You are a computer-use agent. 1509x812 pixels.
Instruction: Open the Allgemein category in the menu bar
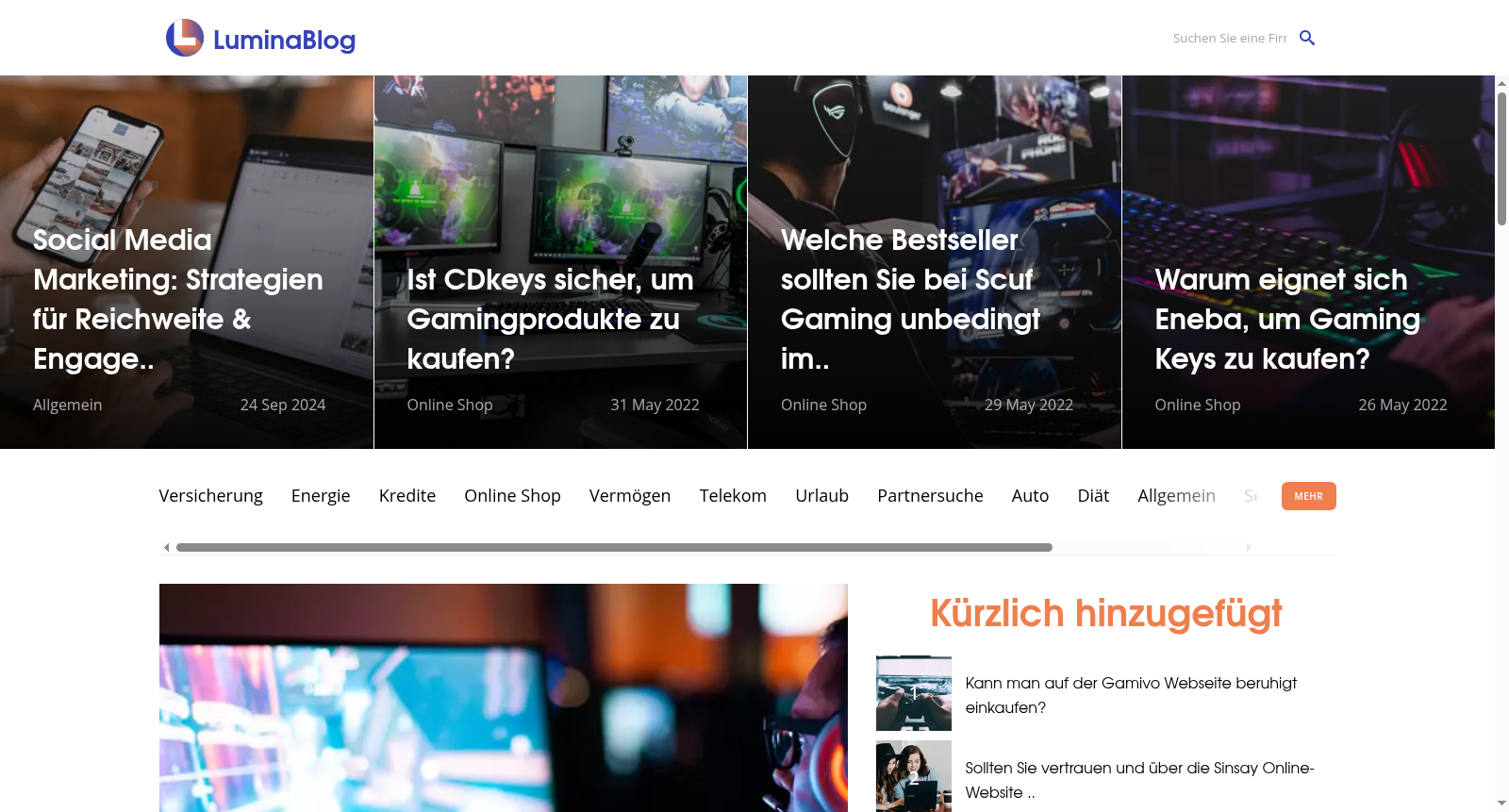coord(1176,496)
